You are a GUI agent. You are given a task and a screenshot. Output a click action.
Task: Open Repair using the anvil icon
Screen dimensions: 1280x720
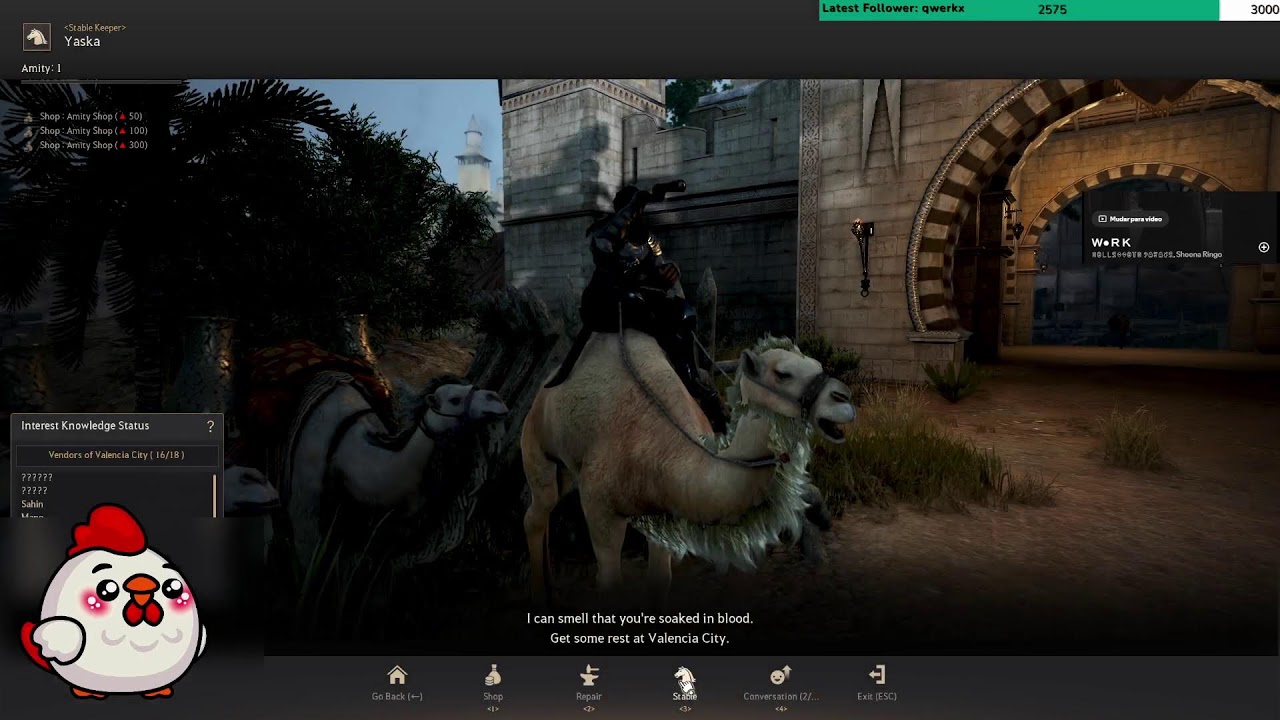pos(589,675)
